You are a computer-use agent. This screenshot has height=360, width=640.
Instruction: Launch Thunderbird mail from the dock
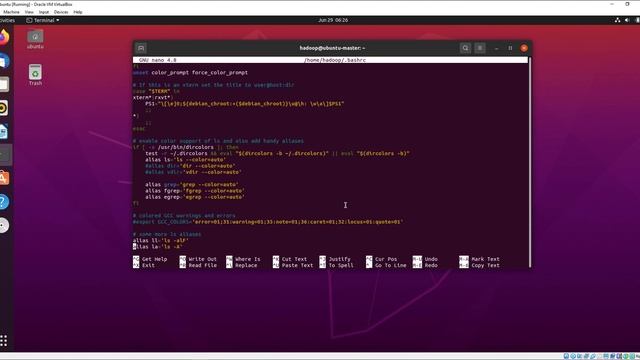click(x=3, y=61)
